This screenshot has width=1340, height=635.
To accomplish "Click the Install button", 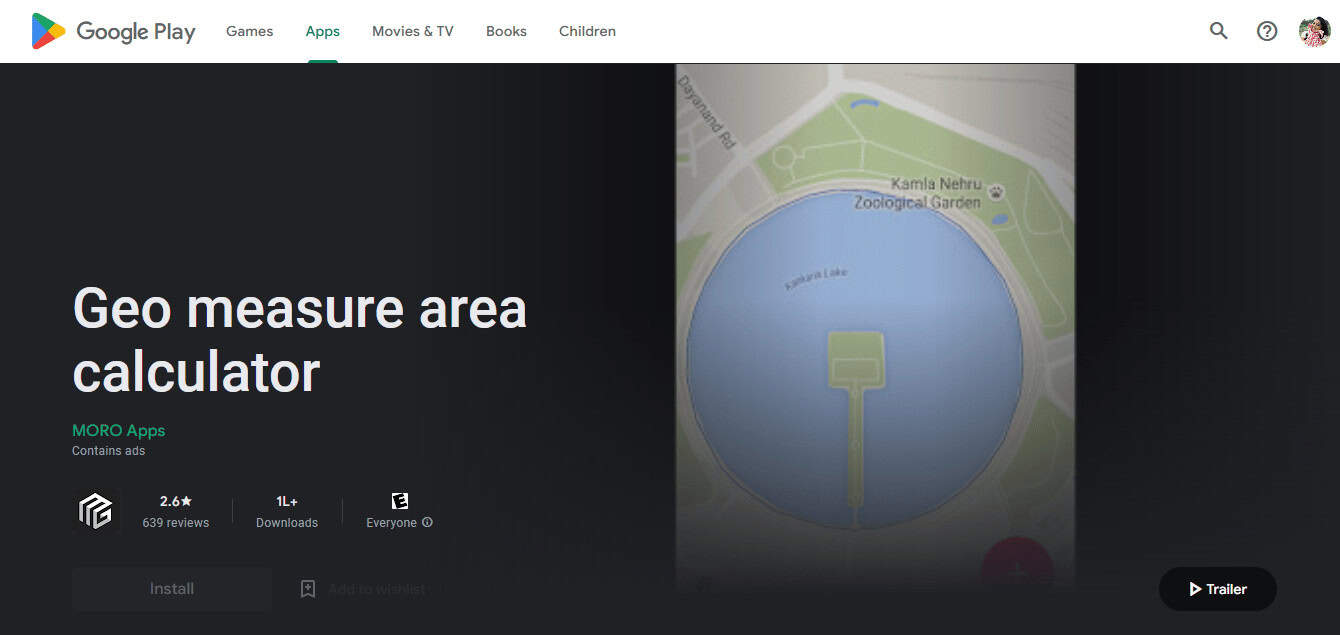I will 172,589.
